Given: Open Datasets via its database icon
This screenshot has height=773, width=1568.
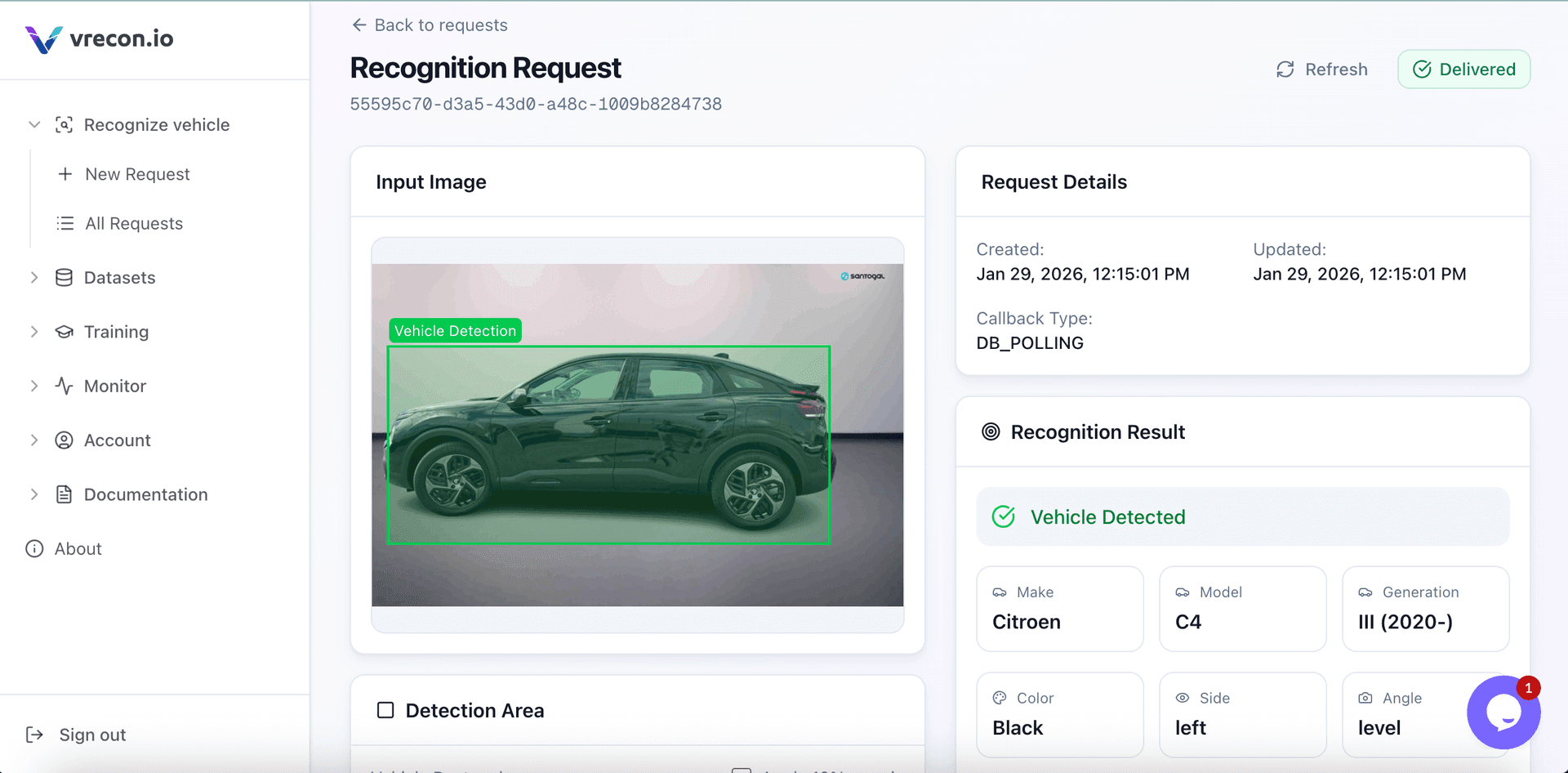Looking at the screenshot, I should coord(65,277).
